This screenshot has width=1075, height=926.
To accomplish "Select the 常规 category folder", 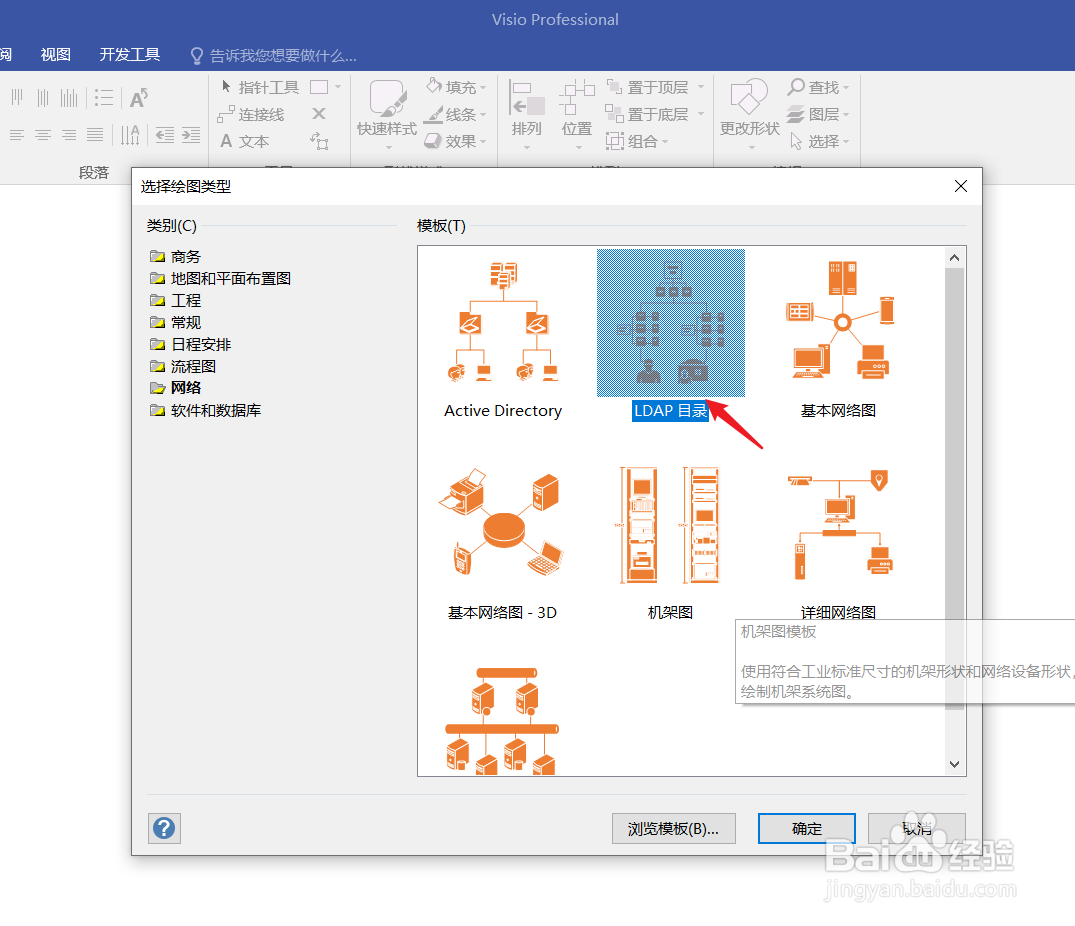I will click(176, 322).
